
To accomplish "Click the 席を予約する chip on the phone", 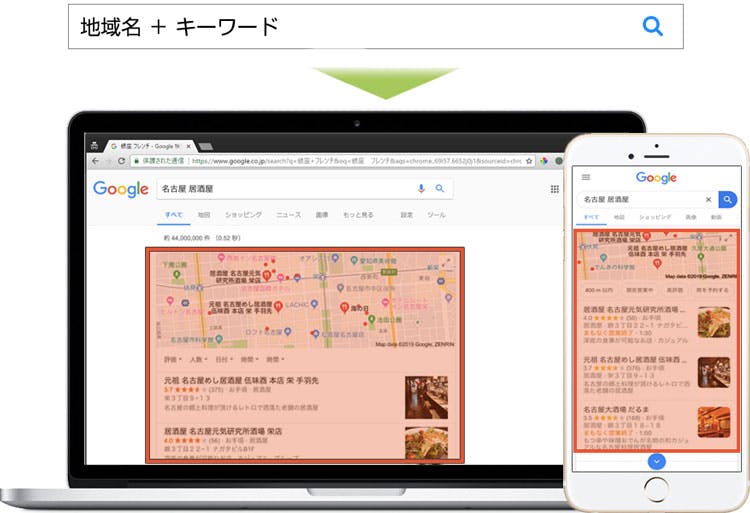I will 712,290.
